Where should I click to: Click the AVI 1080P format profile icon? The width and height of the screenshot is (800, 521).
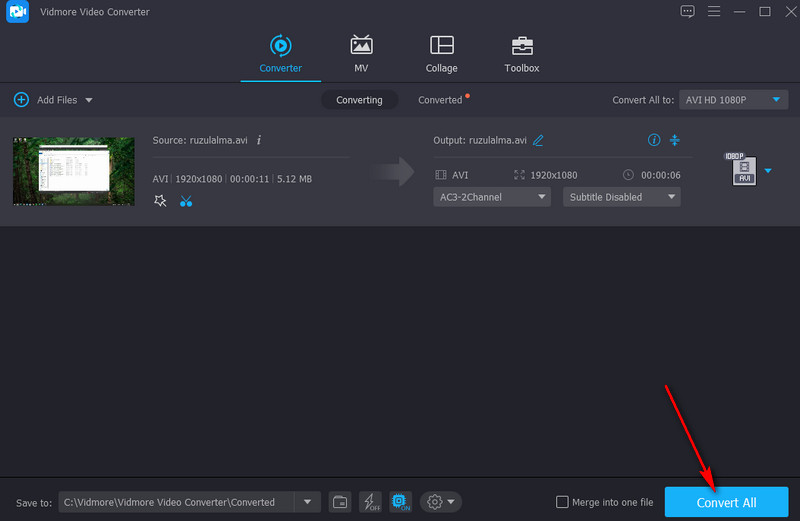click(x=743, y=170)
